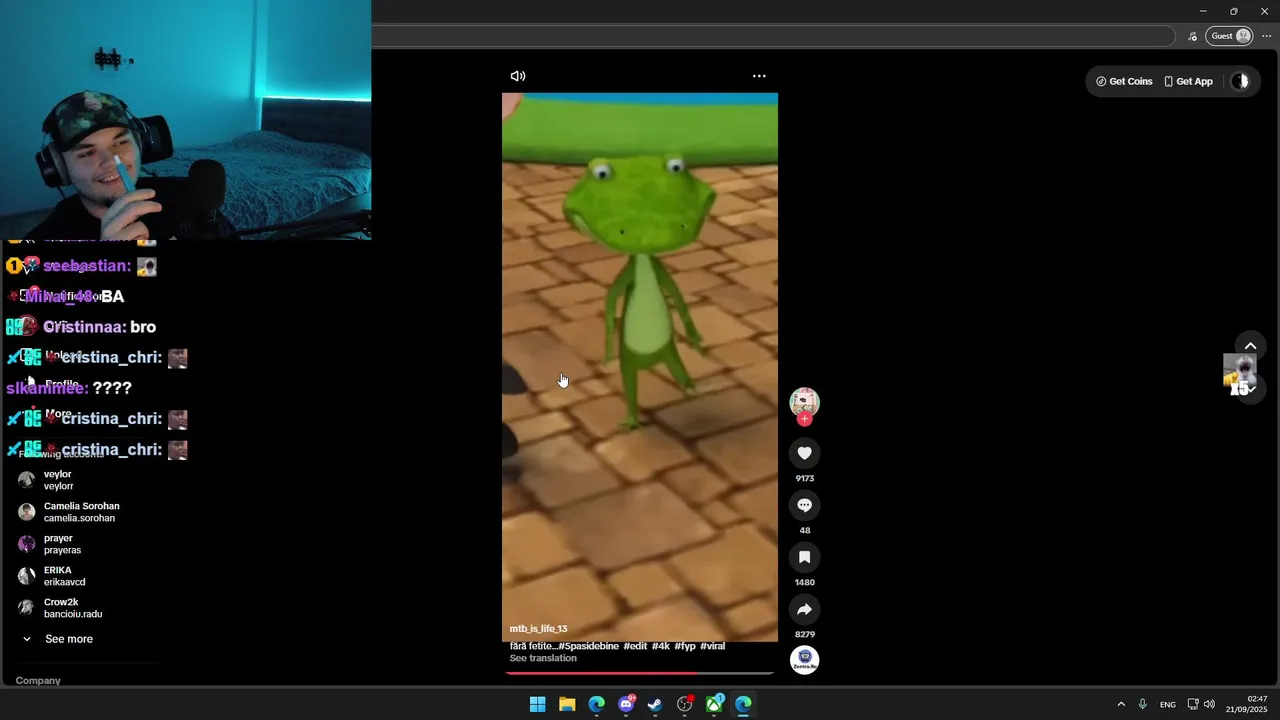Click the #Spasidebine hashtag
Viewport: 1280px width, 720px height.
coord(588,646)
